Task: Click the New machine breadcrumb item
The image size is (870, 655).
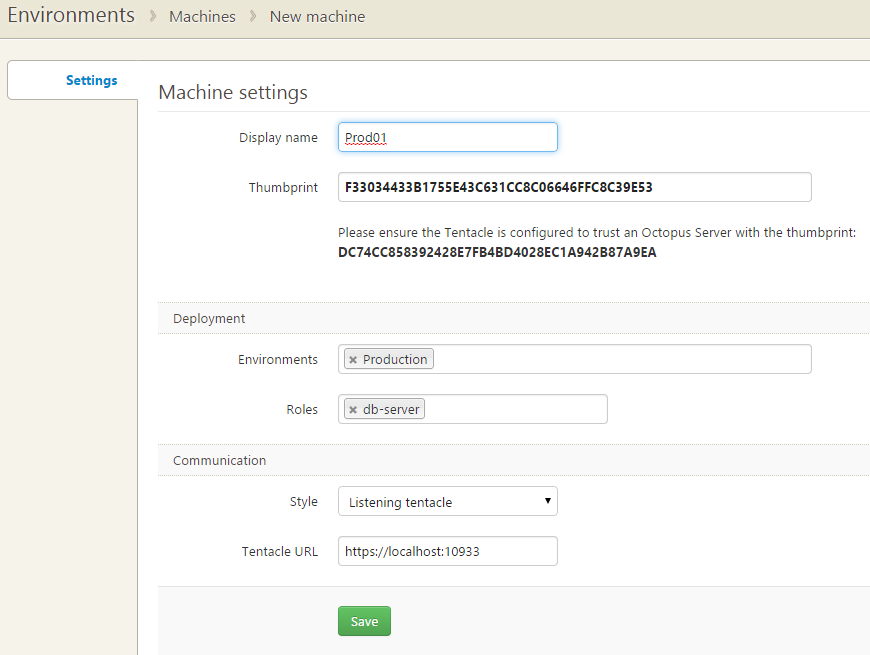Action: tap(317, 16)
